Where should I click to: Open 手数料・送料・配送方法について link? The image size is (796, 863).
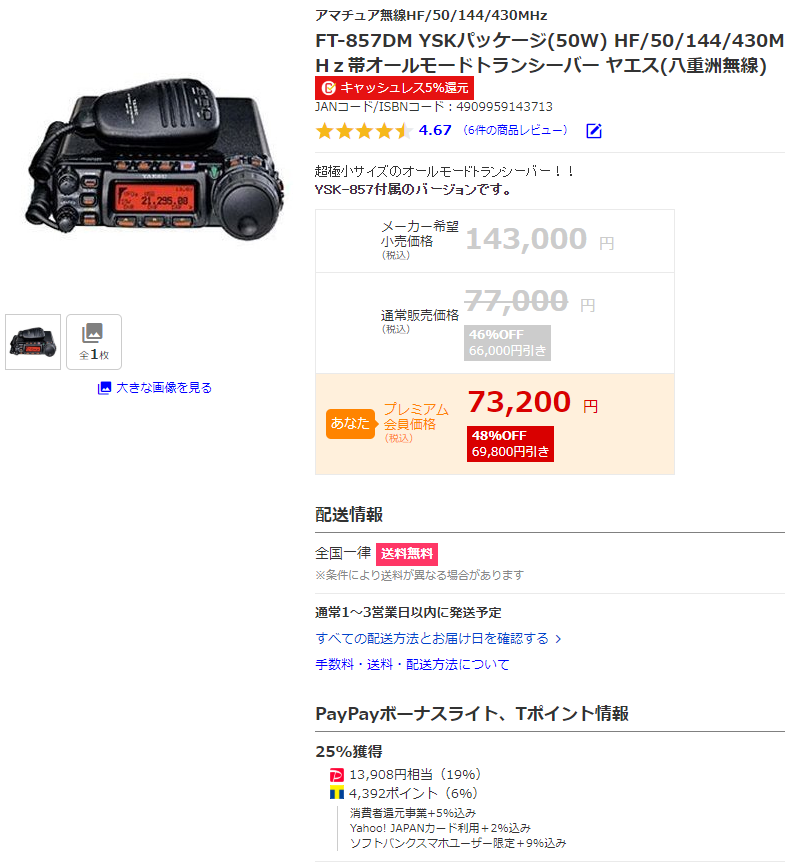[x=412, y=664]
